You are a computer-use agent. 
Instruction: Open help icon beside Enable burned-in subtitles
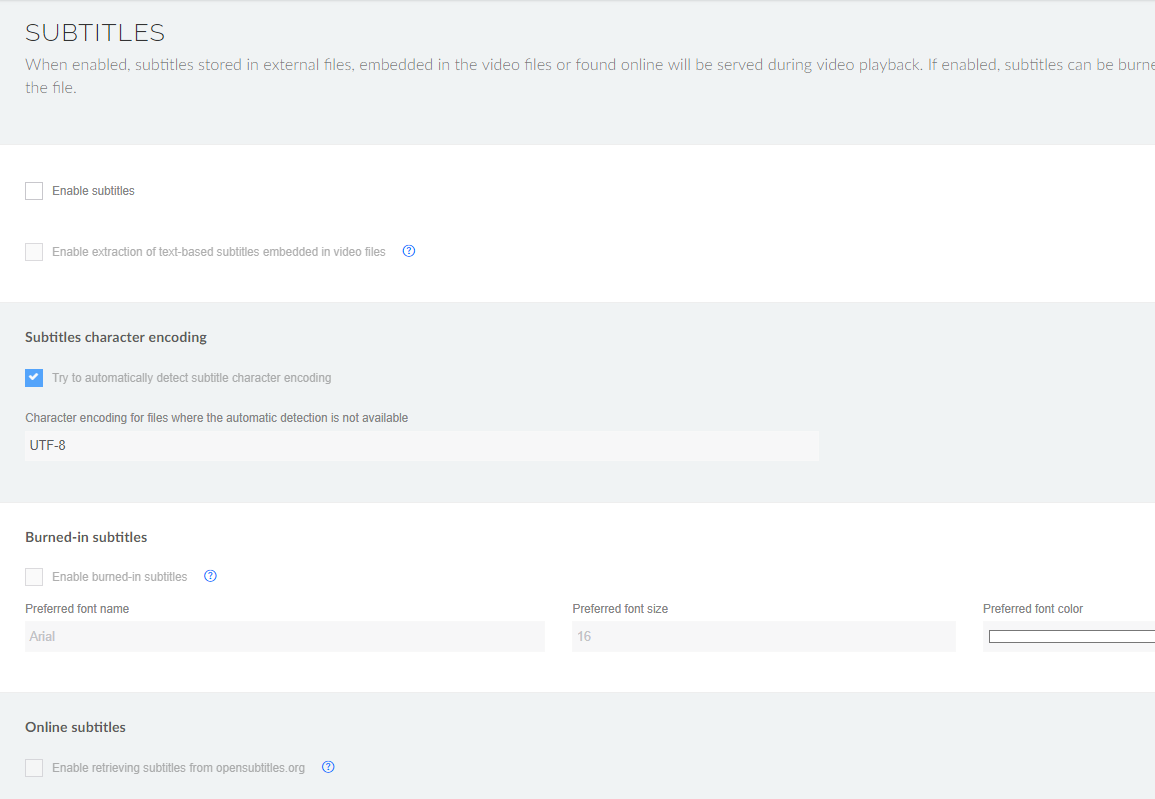(210, 576)
